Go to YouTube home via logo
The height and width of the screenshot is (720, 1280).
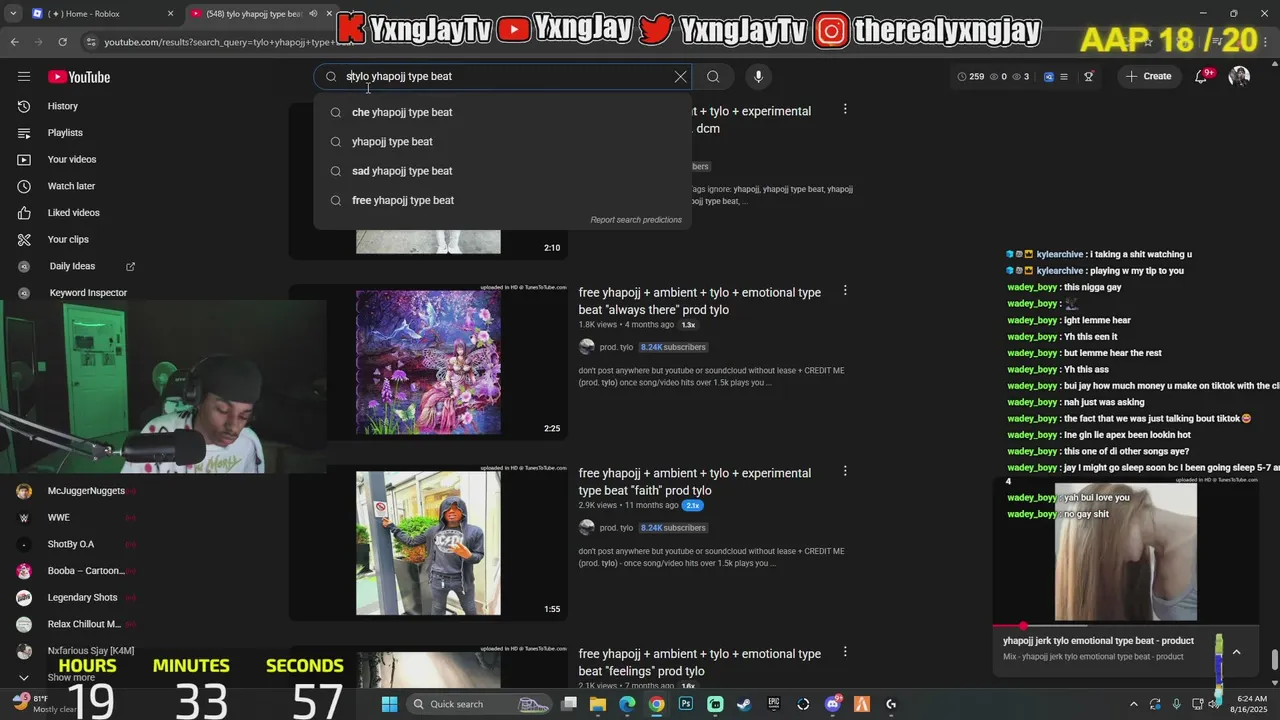tap(79, 77)
